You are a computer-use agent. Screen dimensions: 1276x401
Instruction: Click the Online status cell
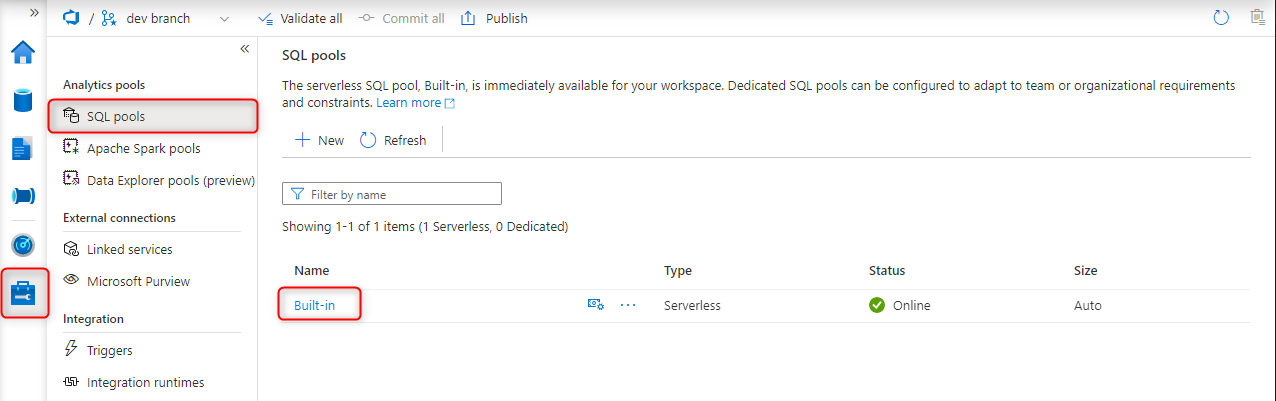[x=900, y=305]
